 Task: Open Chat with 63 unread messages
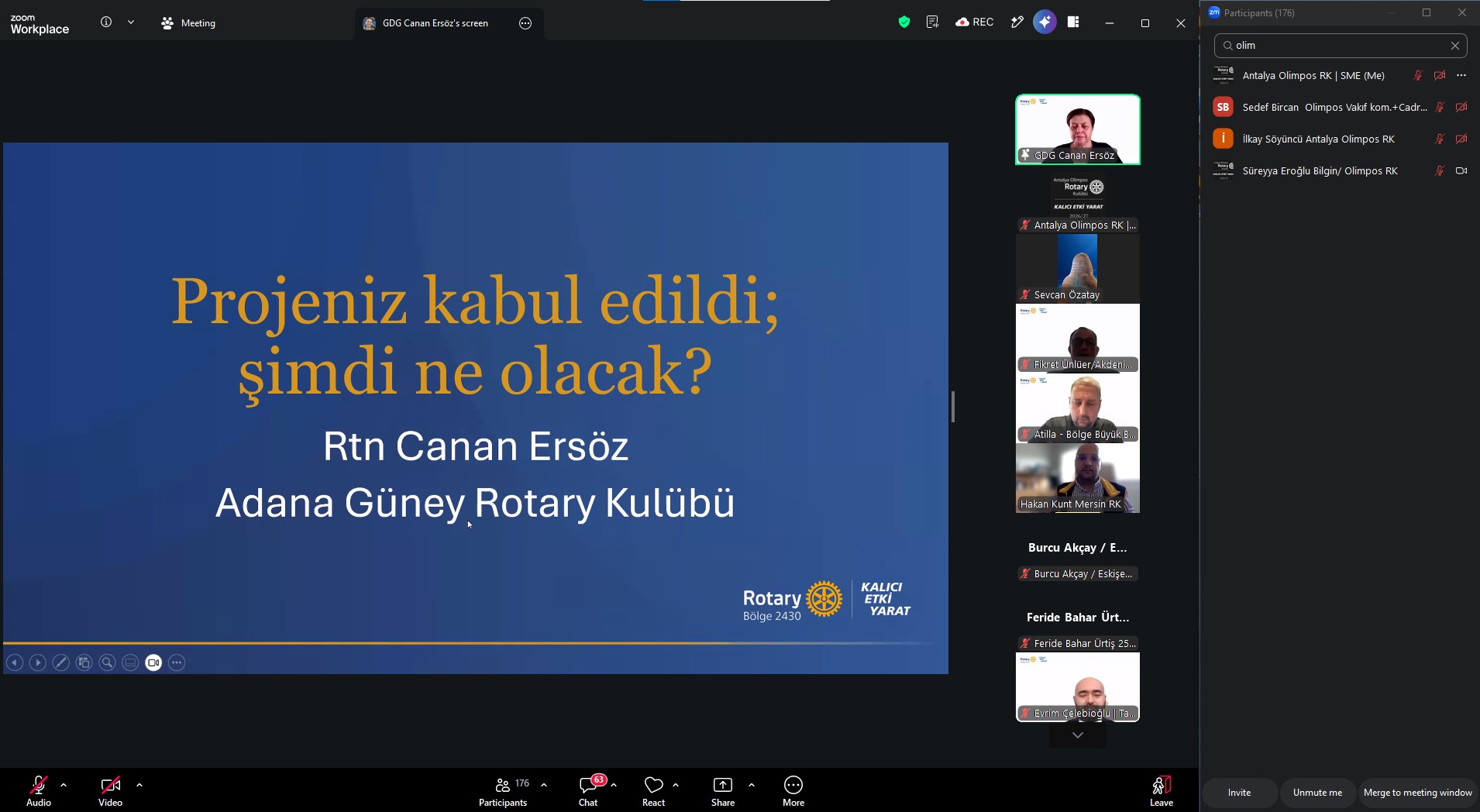coord(590,791)
